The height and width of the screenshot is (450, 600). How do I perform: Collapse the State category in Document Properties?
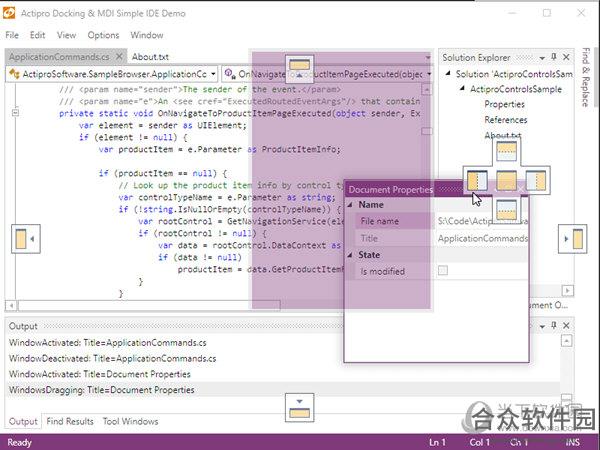(x=350, y=255)
